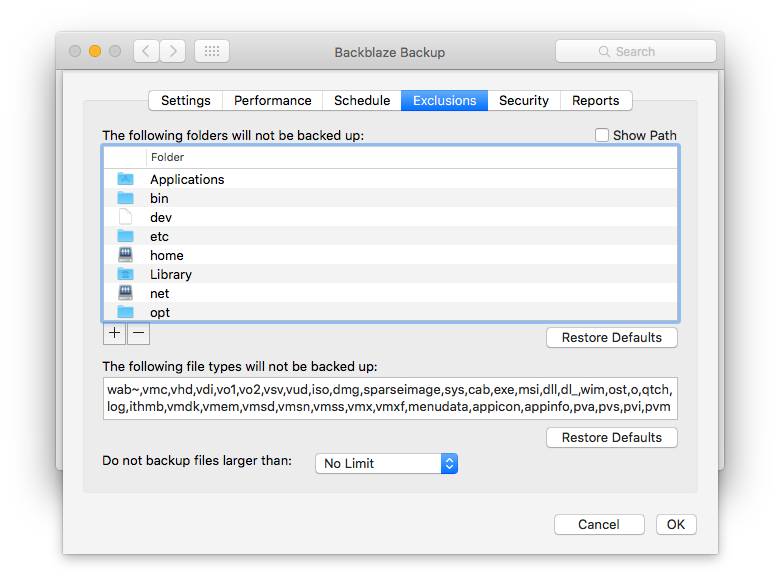
Task: Click the Applications folder icon
Action: point(125,179)
